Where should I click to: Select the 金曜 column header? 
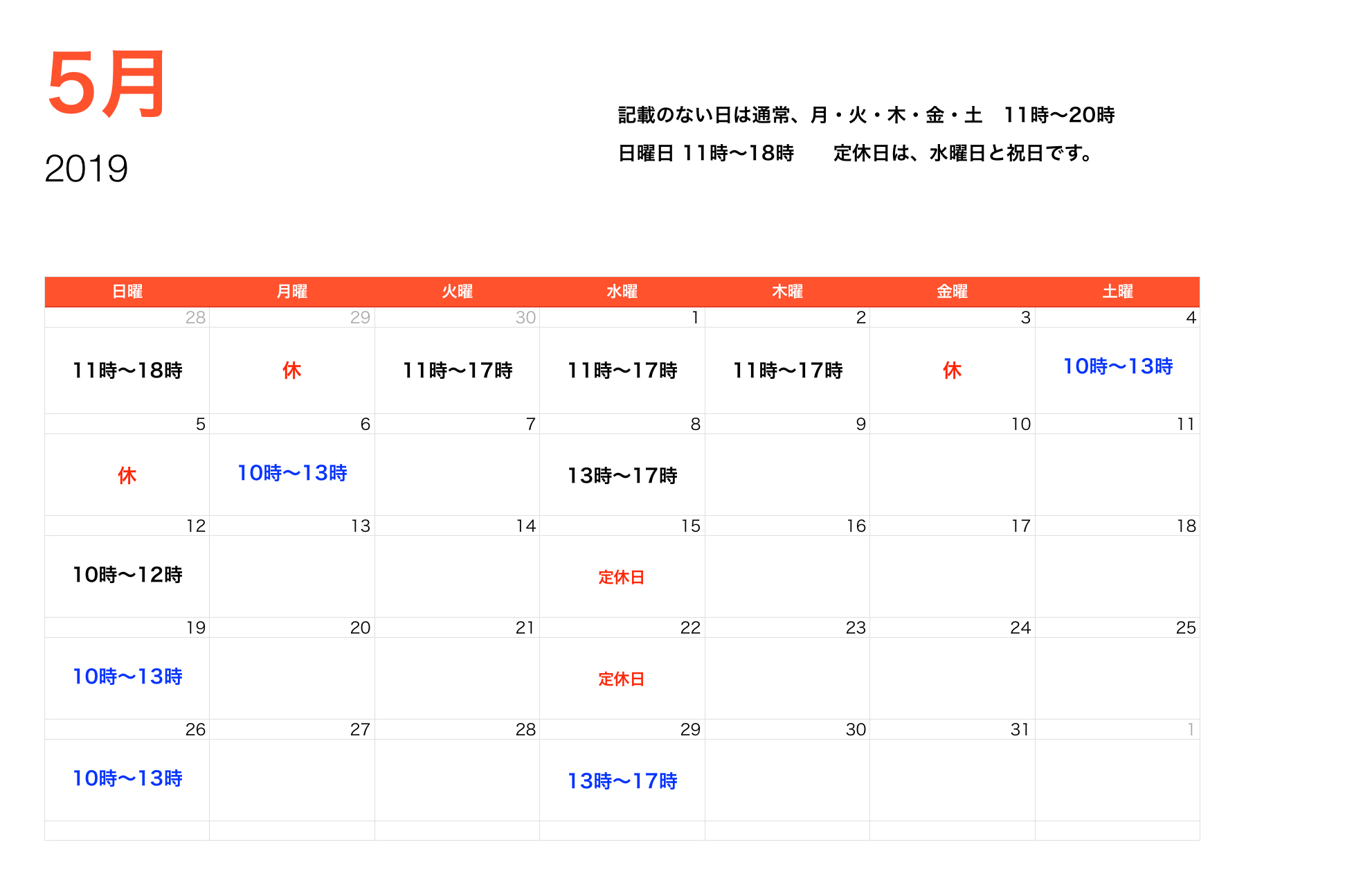coord(953,292)
